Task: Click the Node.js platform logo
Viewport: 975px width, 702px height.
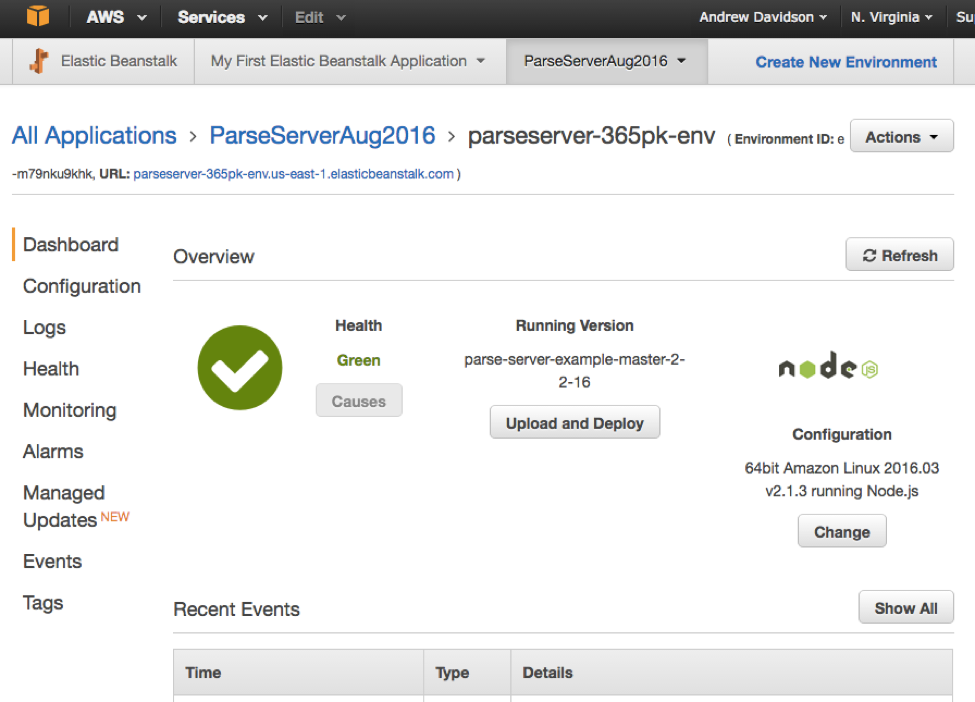Action: click(x=828, y=366)
